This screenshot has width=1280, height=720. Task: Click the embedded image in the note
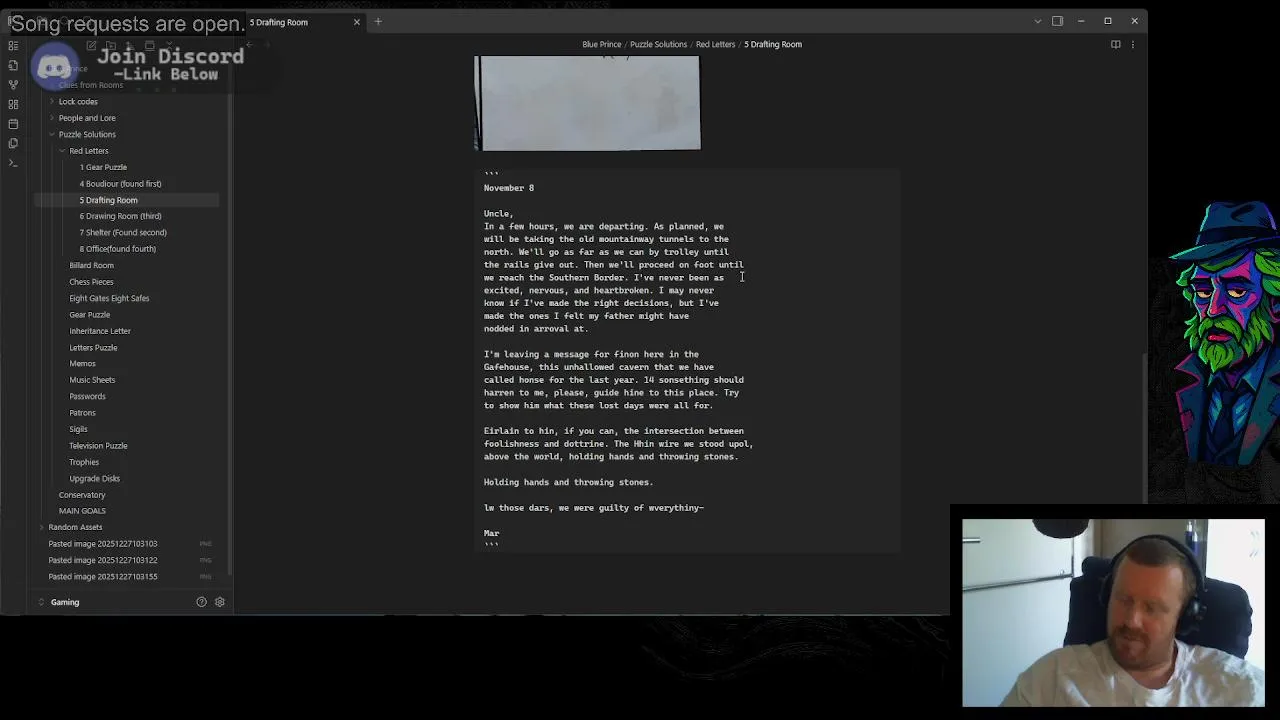[x=588, y=103]
